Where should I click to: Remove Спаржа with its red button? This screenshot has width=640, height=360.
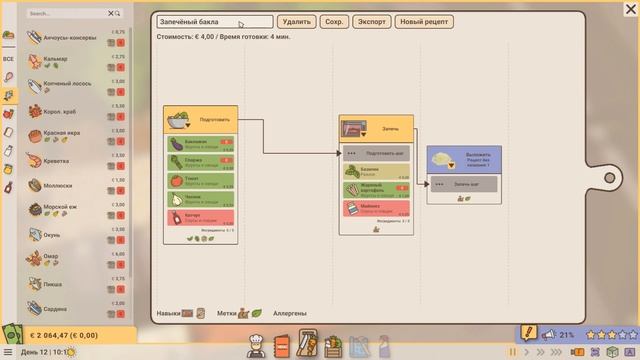[227, 160]
